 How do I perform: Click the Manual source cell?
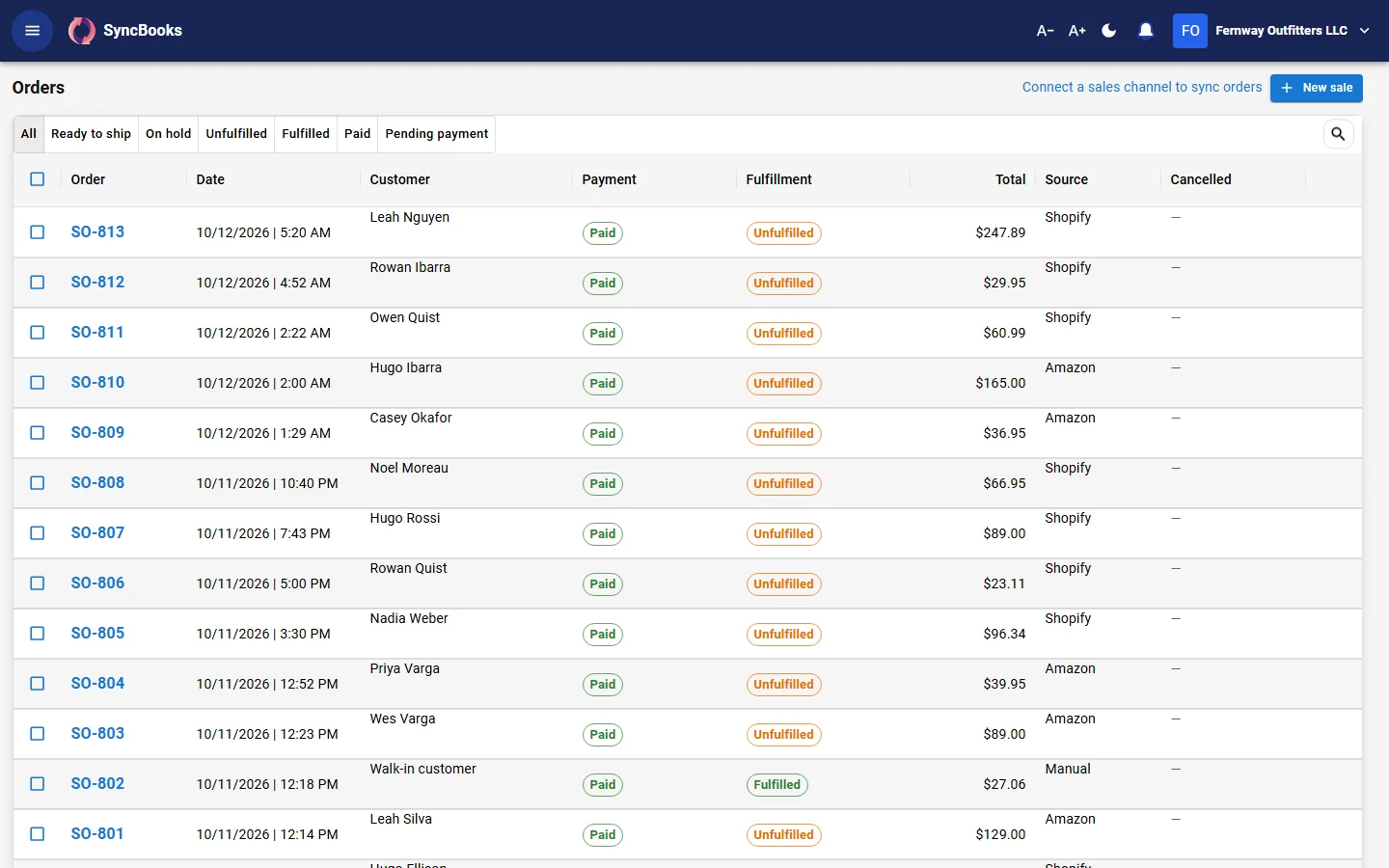click(1068, 769)
